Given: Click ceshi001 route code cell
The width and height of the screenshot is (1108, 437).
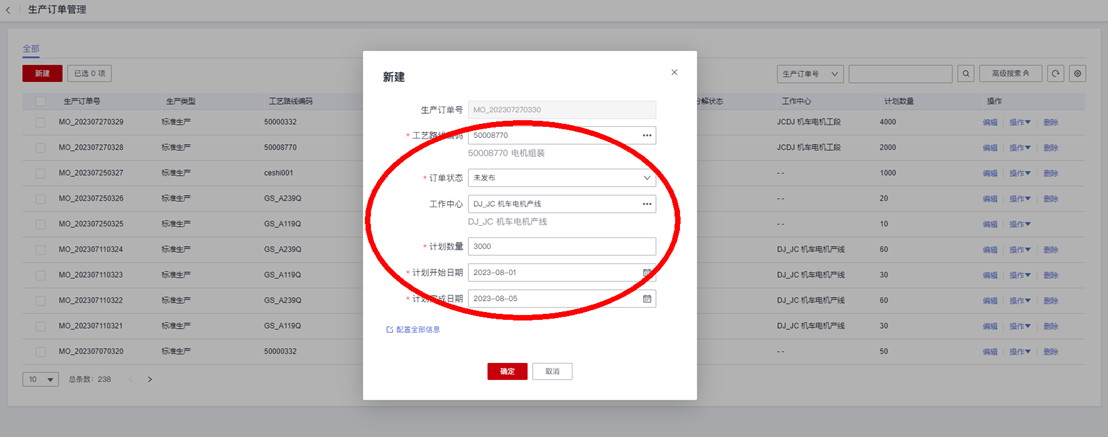Looking at the screenshot, I should (x=278, y=173).
